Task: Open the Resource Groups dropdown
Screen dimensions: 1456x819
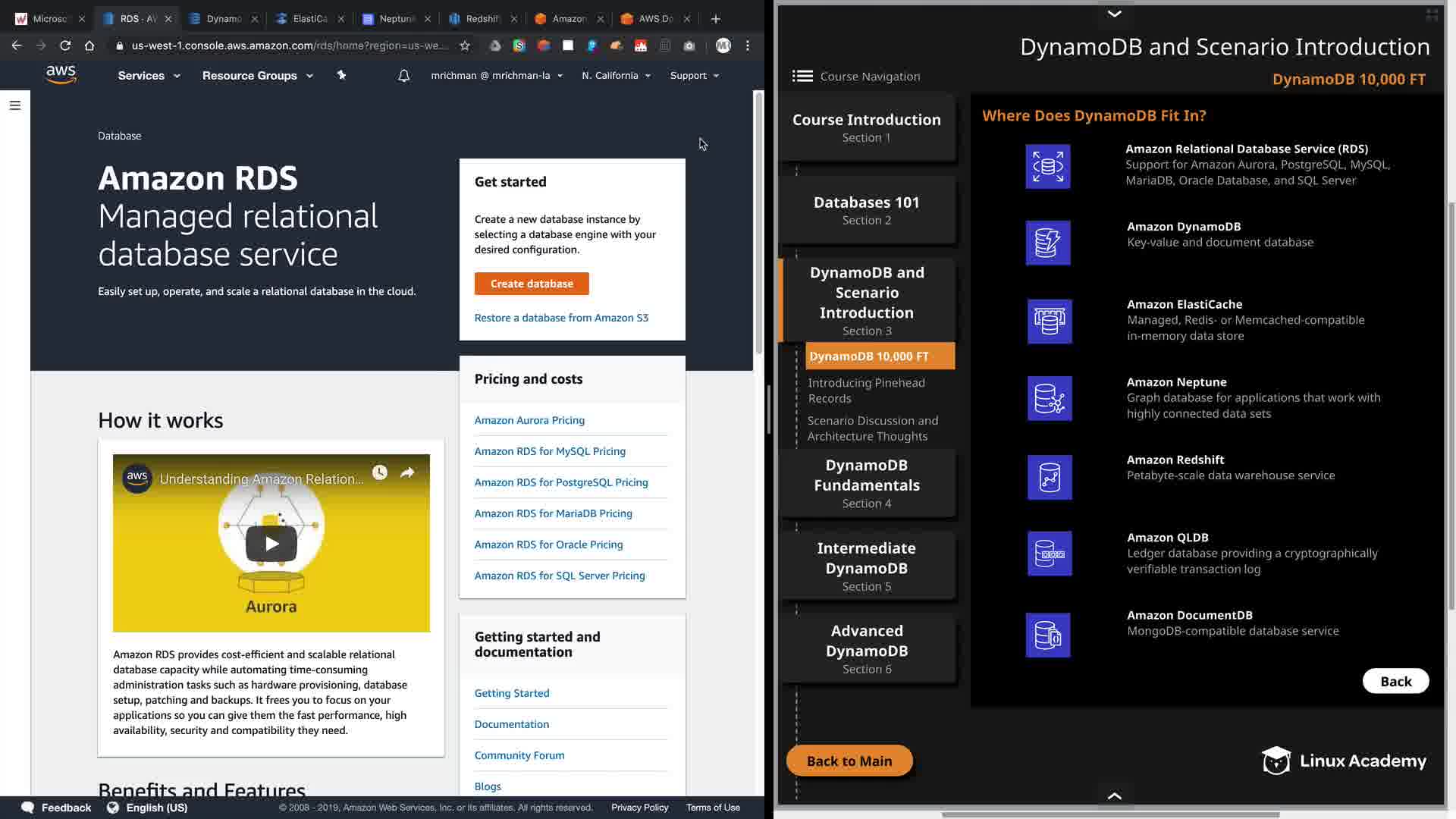Action: point(257,76)
